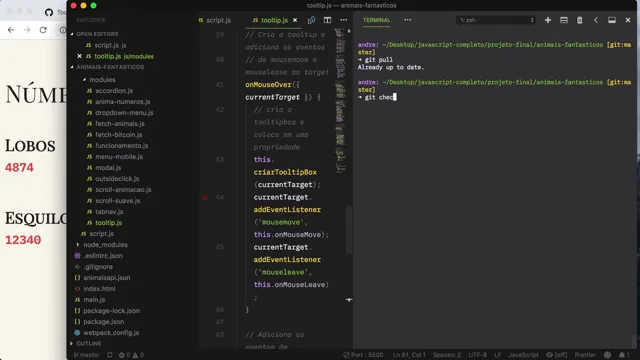Screen dimensions: 640x360
Task: Click the GitHub tab icon in browser
Action: [49, 12]
